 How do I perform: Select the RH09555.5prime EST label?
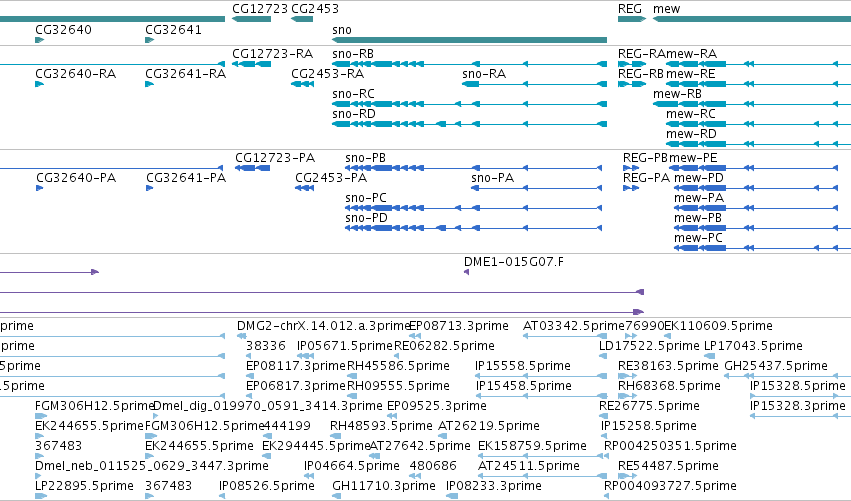[398, 386]
